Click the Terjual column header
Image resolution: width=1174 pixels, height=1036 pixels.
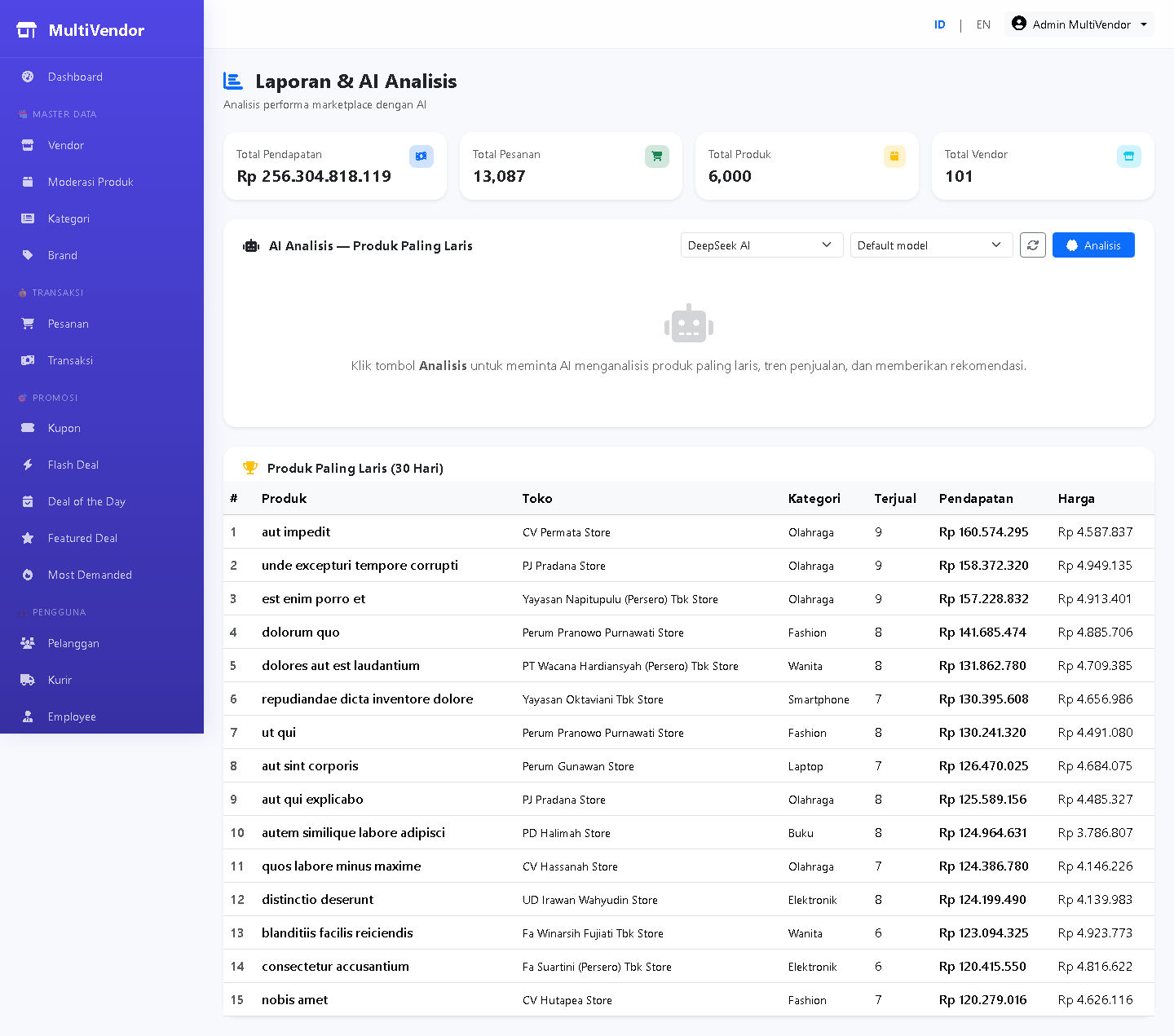click(895, 498)
